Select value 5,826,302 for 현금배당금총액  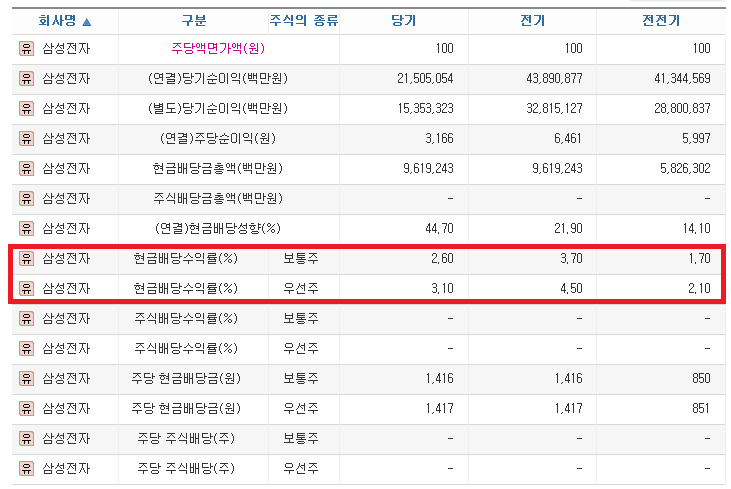coord(685,168)
